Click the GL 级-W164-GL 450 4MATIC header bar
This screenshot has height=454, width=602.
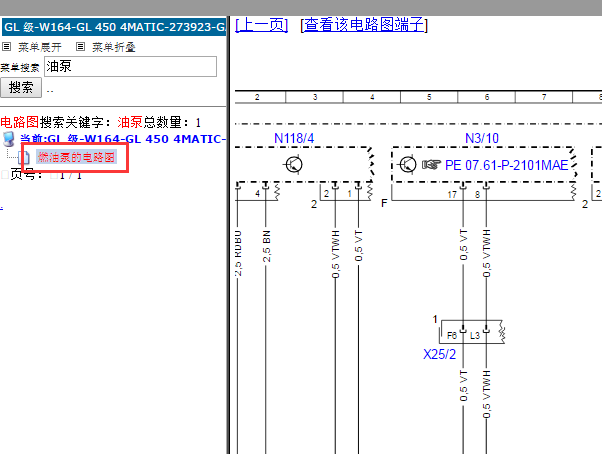(x=114, y=27)
